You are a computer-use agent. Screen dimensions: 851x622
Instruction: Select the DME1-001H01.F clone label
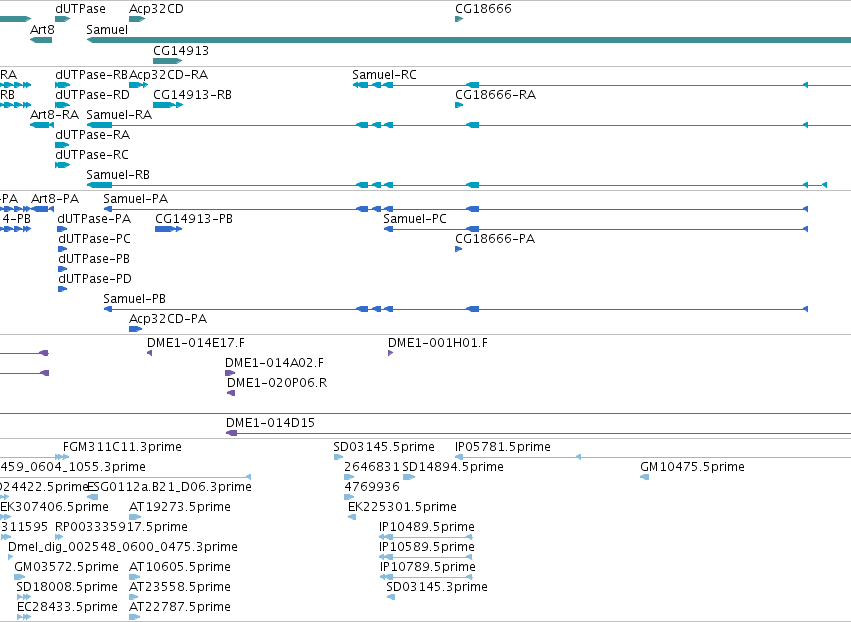coord(437,343)
